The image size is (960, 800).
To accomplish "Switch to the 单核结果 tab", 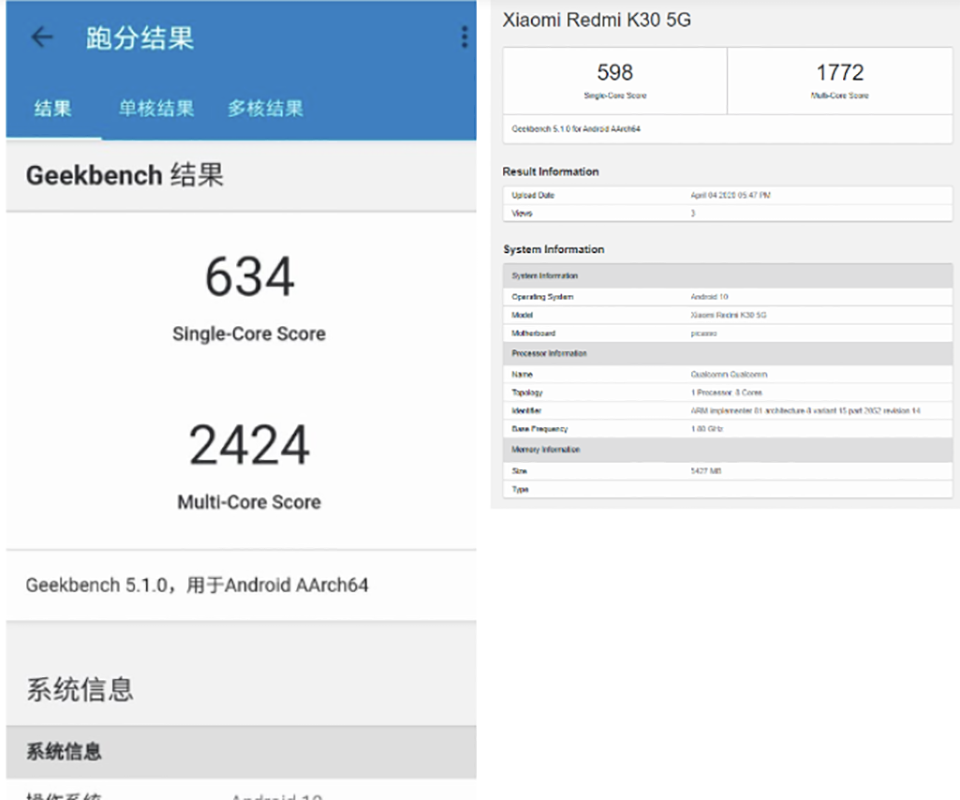I will coord(154,109).
